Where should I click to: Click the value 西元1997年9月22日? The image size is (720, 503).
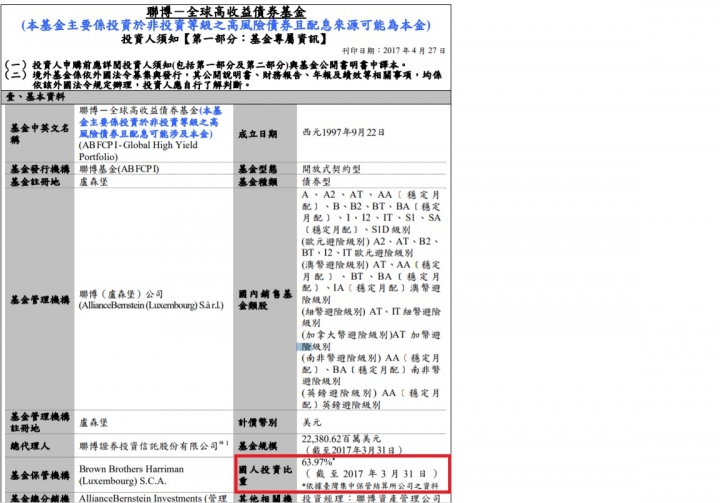point(343,132)
